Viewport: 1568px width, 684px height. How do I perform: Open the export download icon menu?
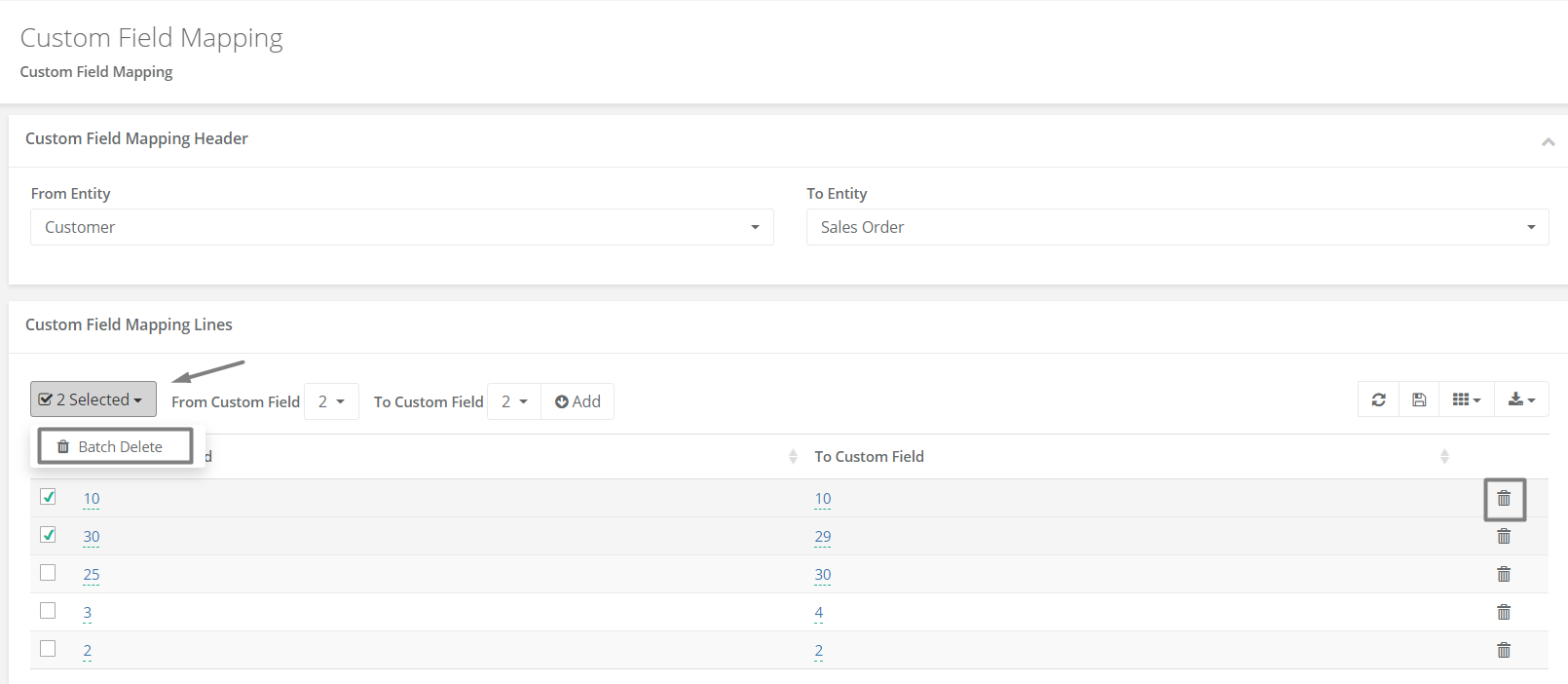click(1521, 399)
